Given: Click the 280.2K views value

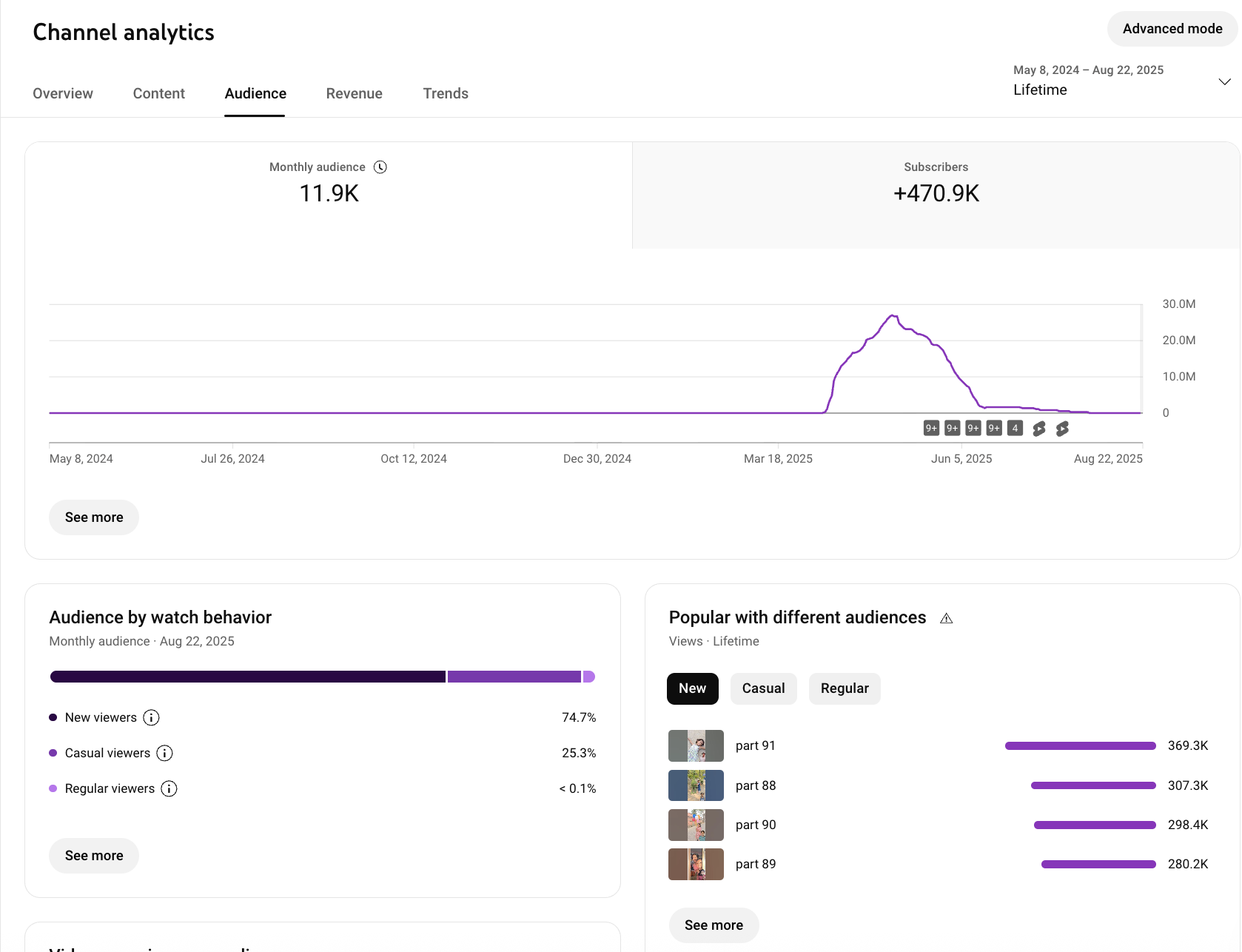Looking at the screenshot, I should (x=1188, y=864).
